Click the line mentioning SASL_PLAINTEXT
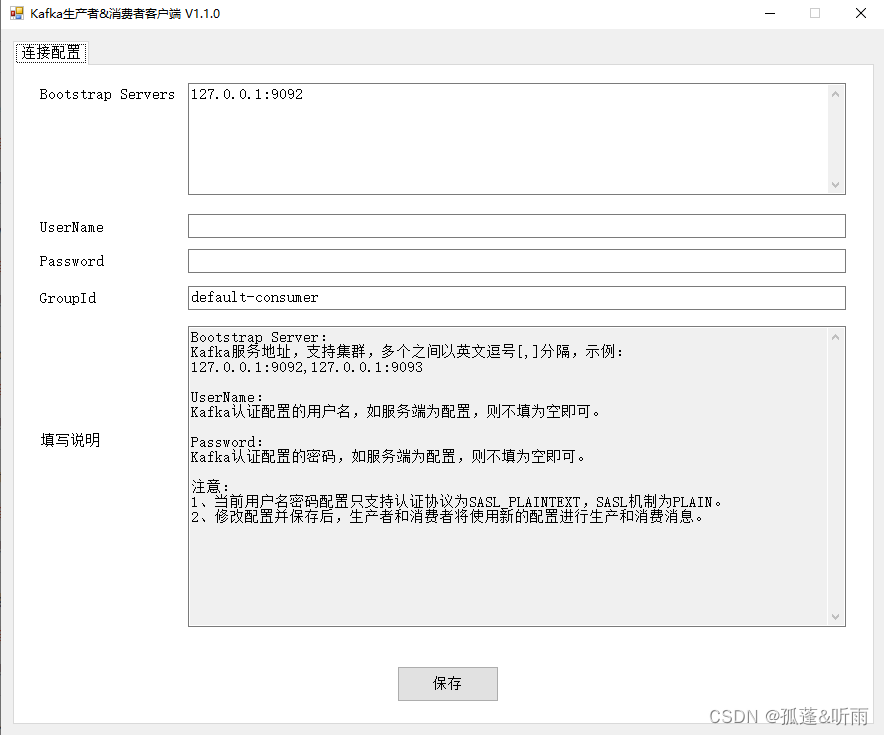This screenshot has height=735, width=884. tap(456, 502)
